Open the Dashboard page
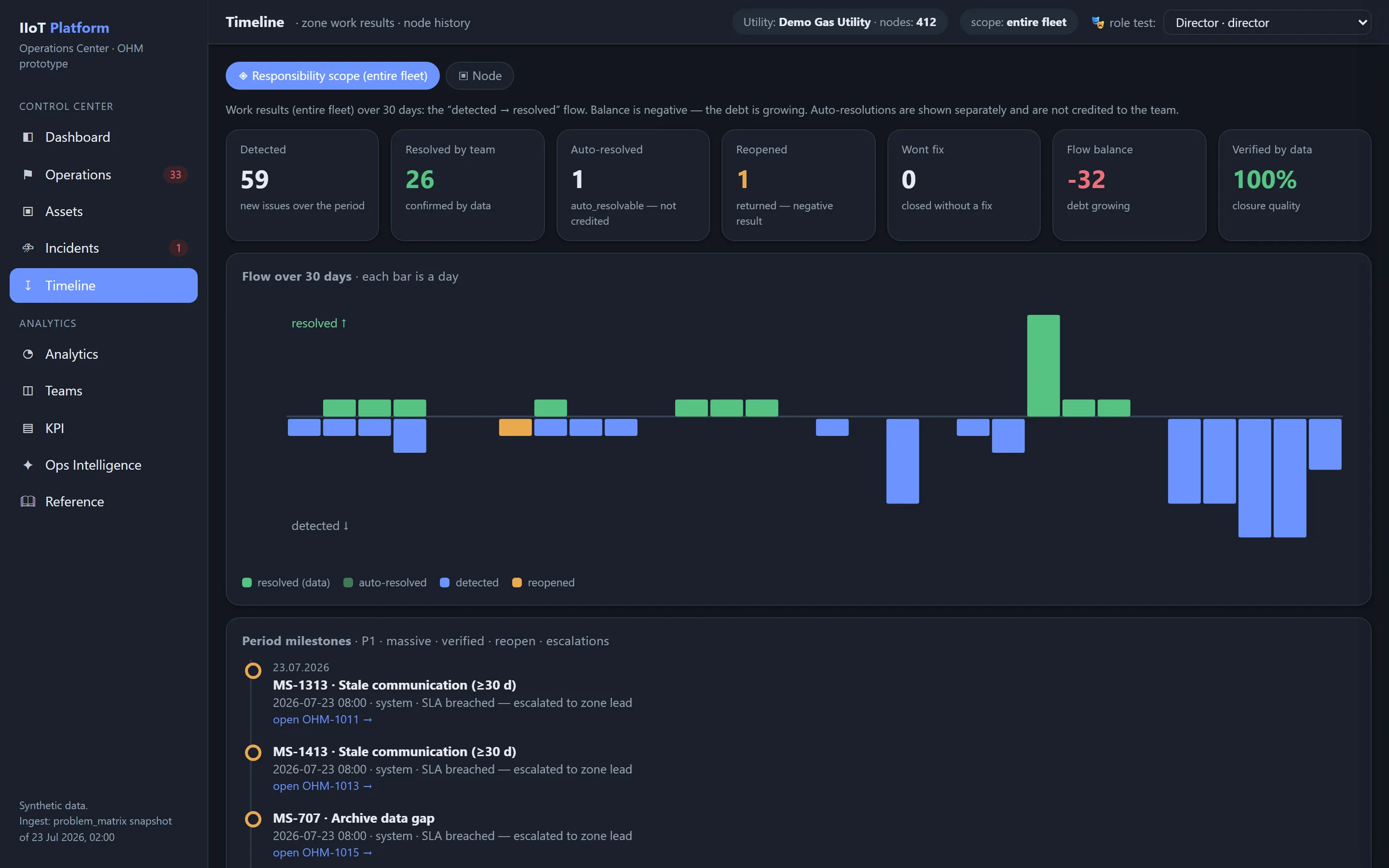The width and height of the screenshot is (1389, 868). click(x=103, y=137)
